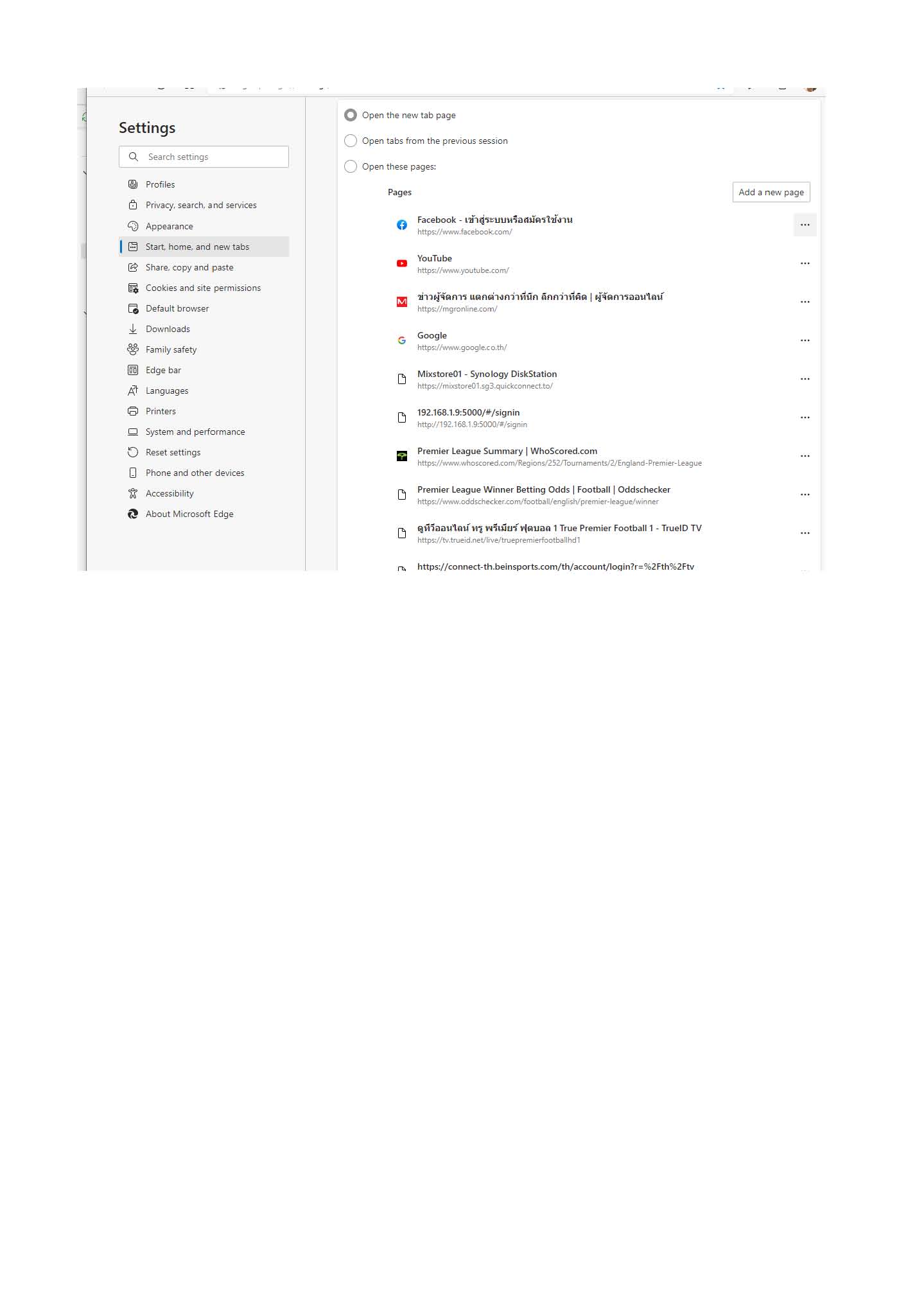Click the mgronline red M favicon

click(401, 302)
